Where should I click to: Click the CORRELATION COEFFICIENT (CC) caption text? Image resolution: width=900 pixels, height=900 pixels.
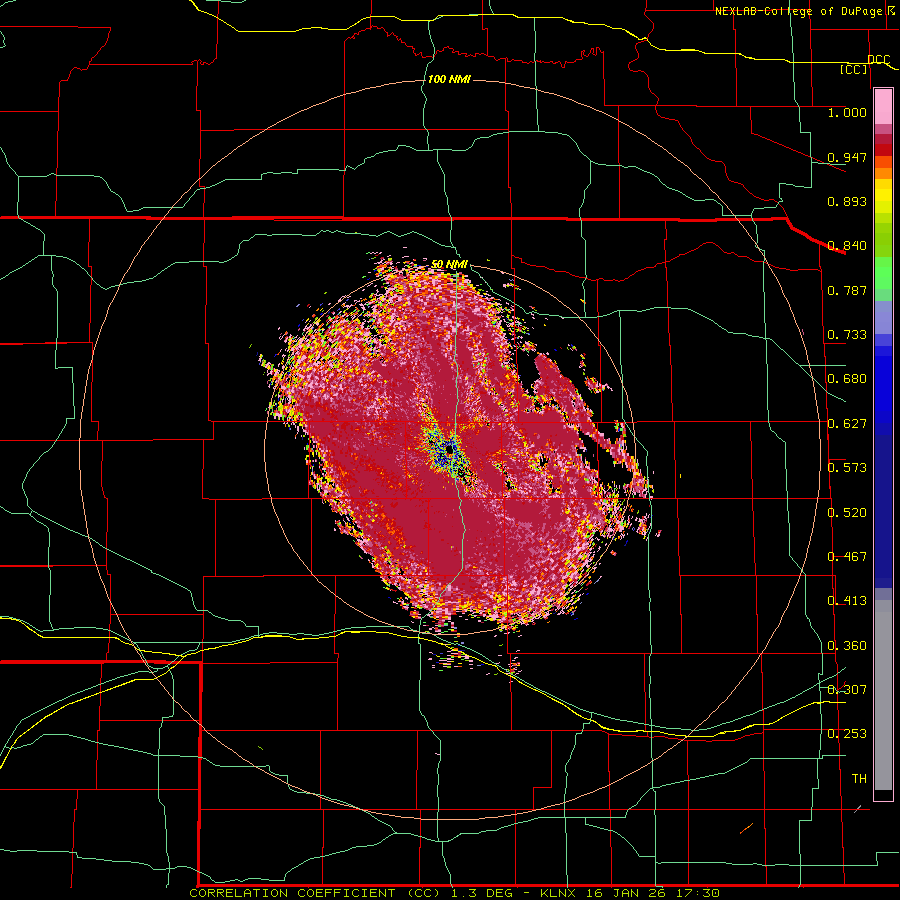pyautogui.click(x=314, y=893)
